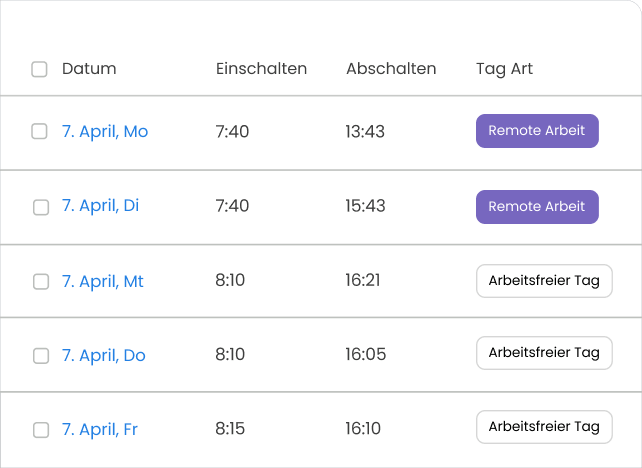Open the 7. April, Fr date link

coord(100,429)
